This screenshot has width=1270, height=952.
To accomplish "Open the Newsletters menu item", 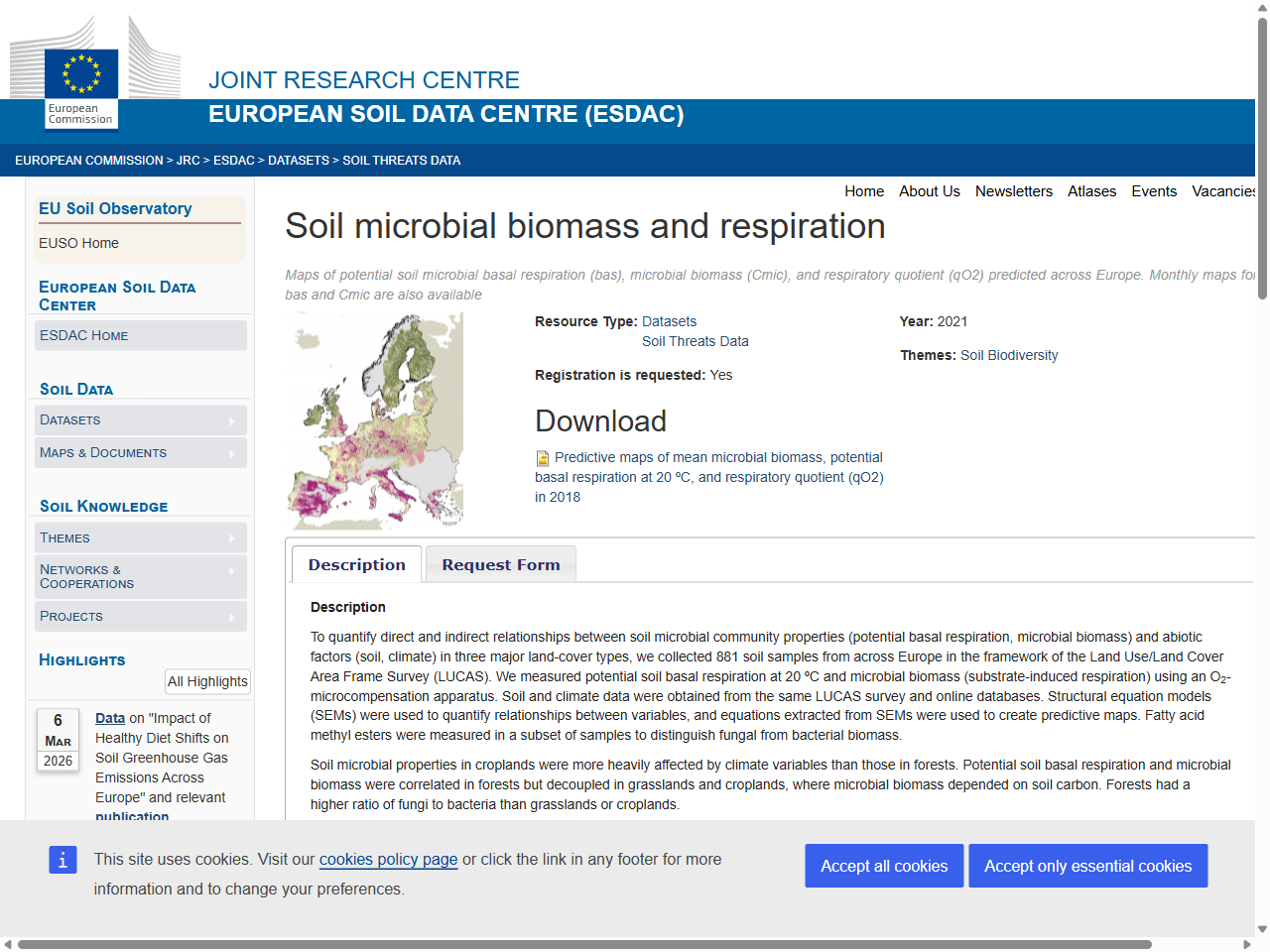I will tap(1013, 191).
